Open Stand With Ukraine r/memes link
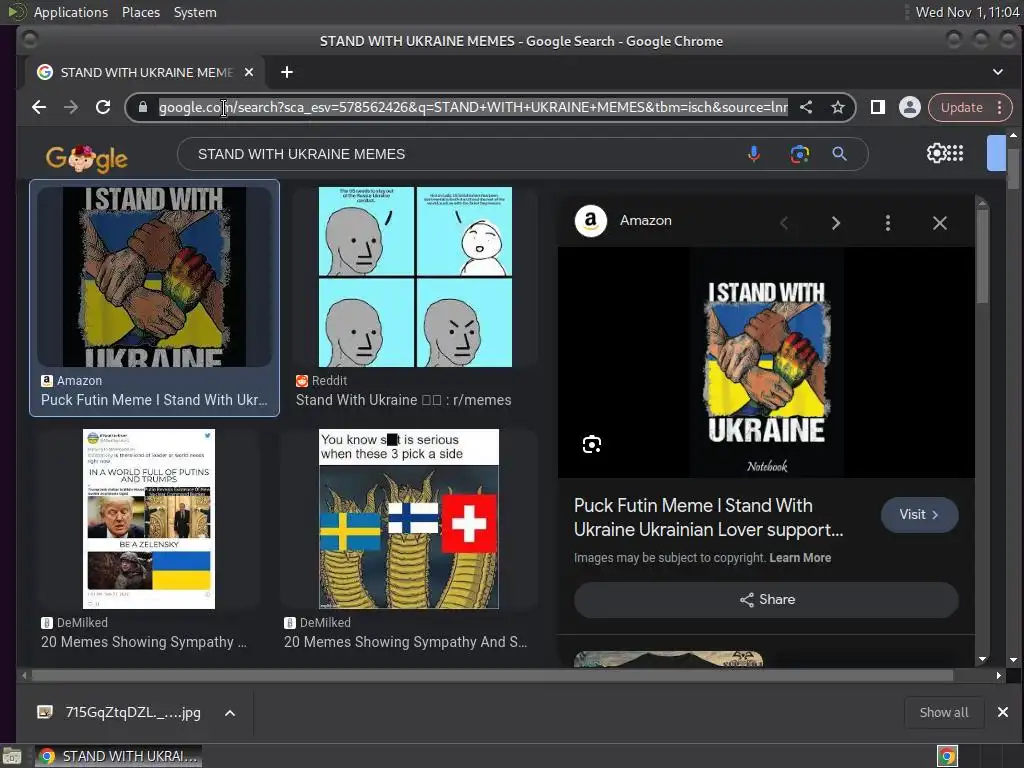The height and width of the screenshot is (768, 1024). tap(404, 400)
